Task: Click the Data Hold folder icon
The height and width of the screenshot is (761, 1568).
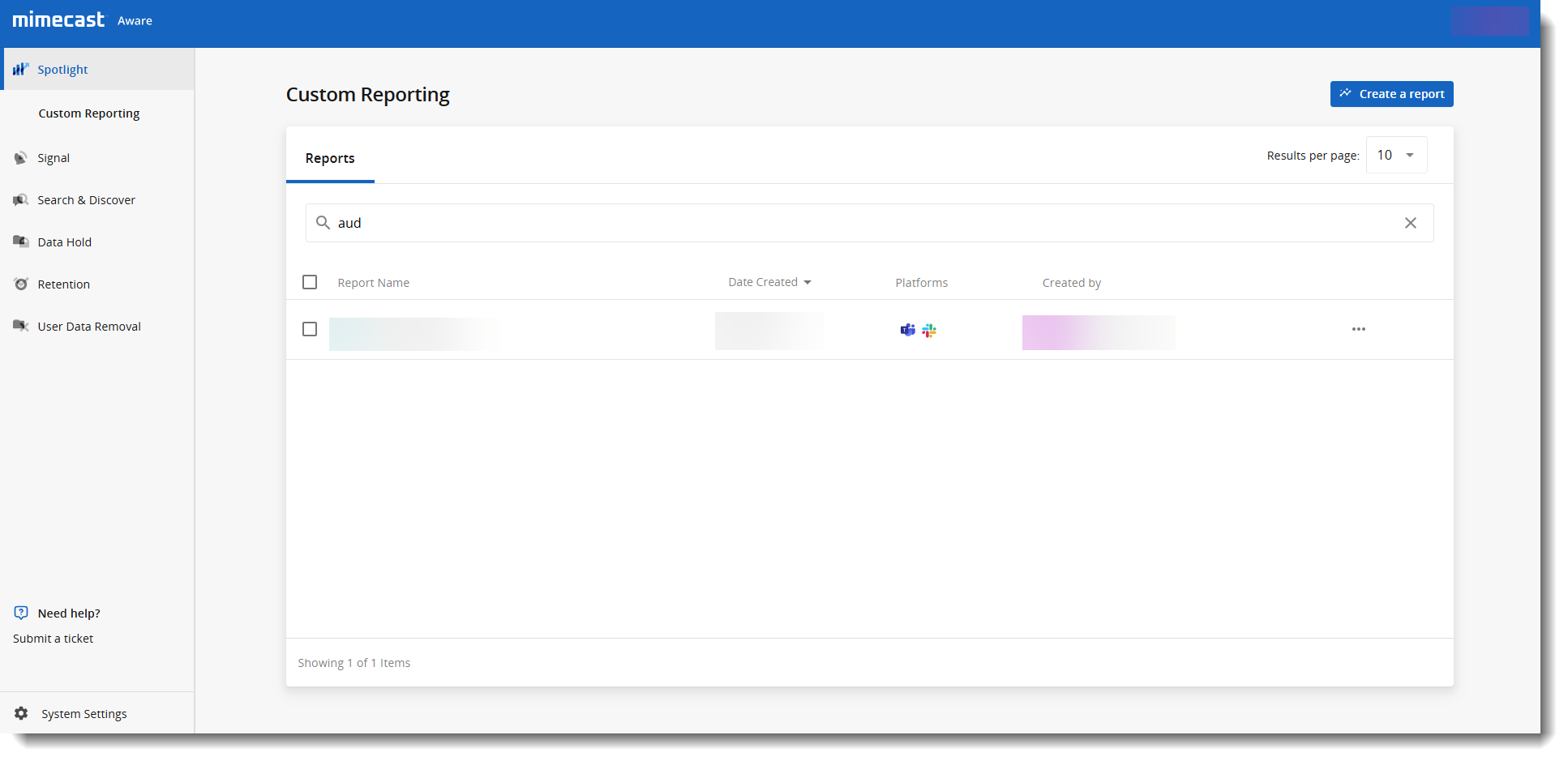Action: point(21,242)
